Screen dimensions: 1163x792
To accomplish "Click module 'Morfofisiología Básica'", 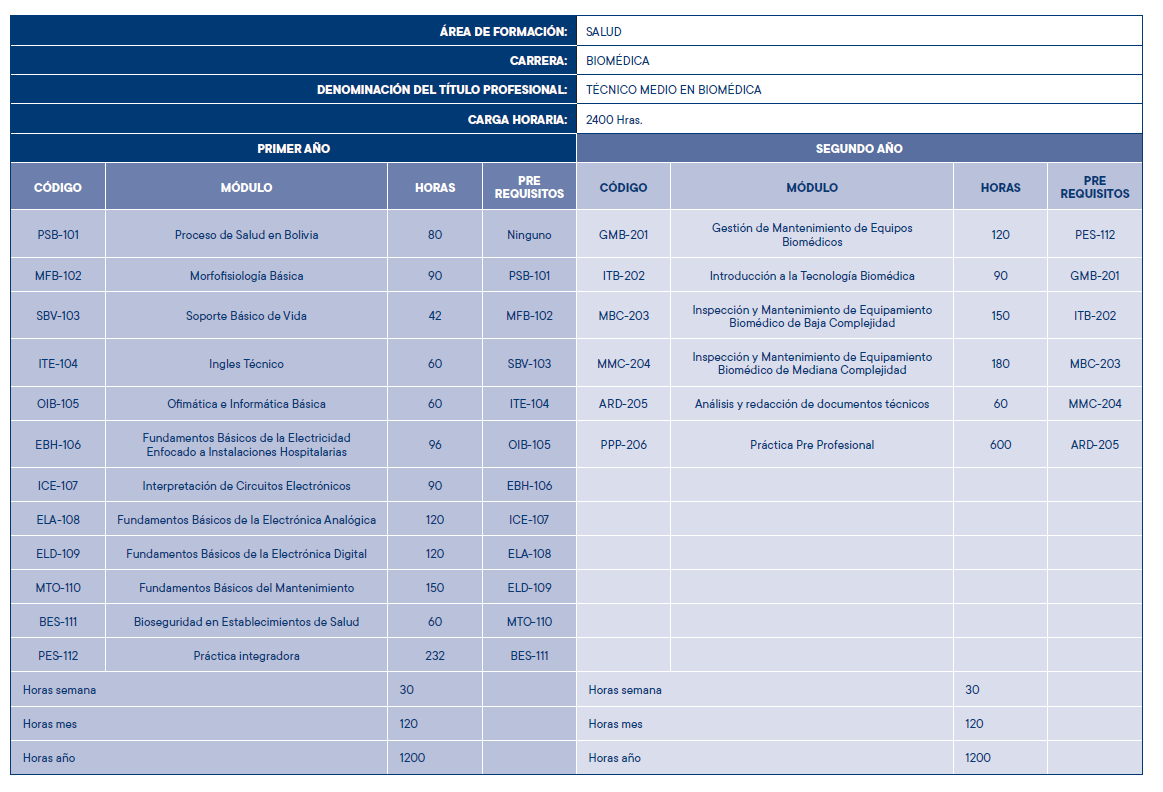I will 246,275.
